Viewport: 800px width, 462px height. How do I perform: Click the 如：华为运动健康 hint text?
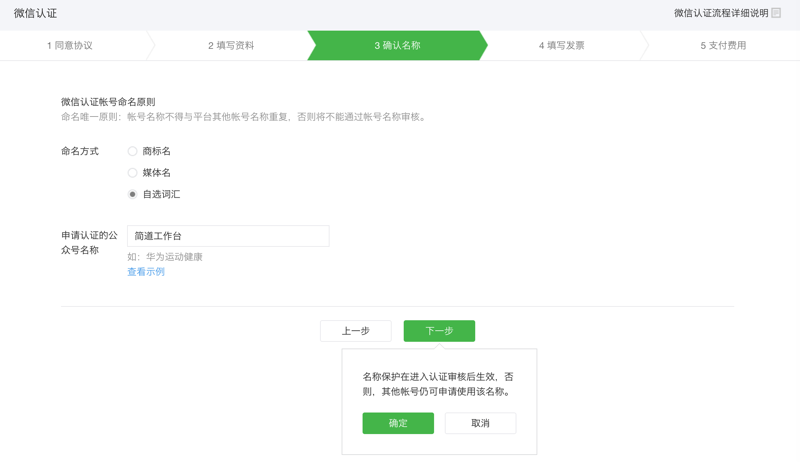165,257
